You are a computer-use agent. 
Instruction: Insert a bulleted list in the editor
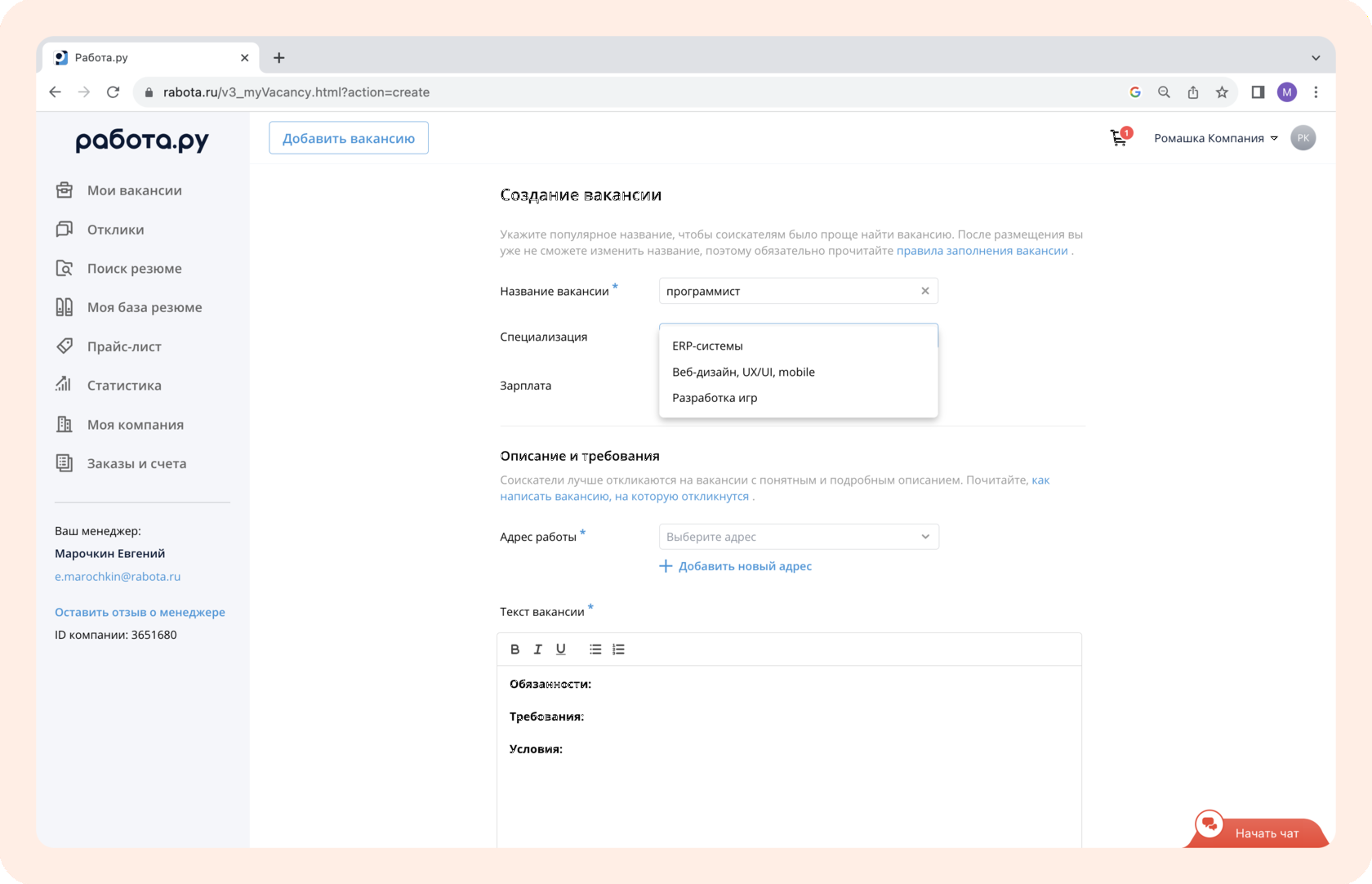[595, 650]
